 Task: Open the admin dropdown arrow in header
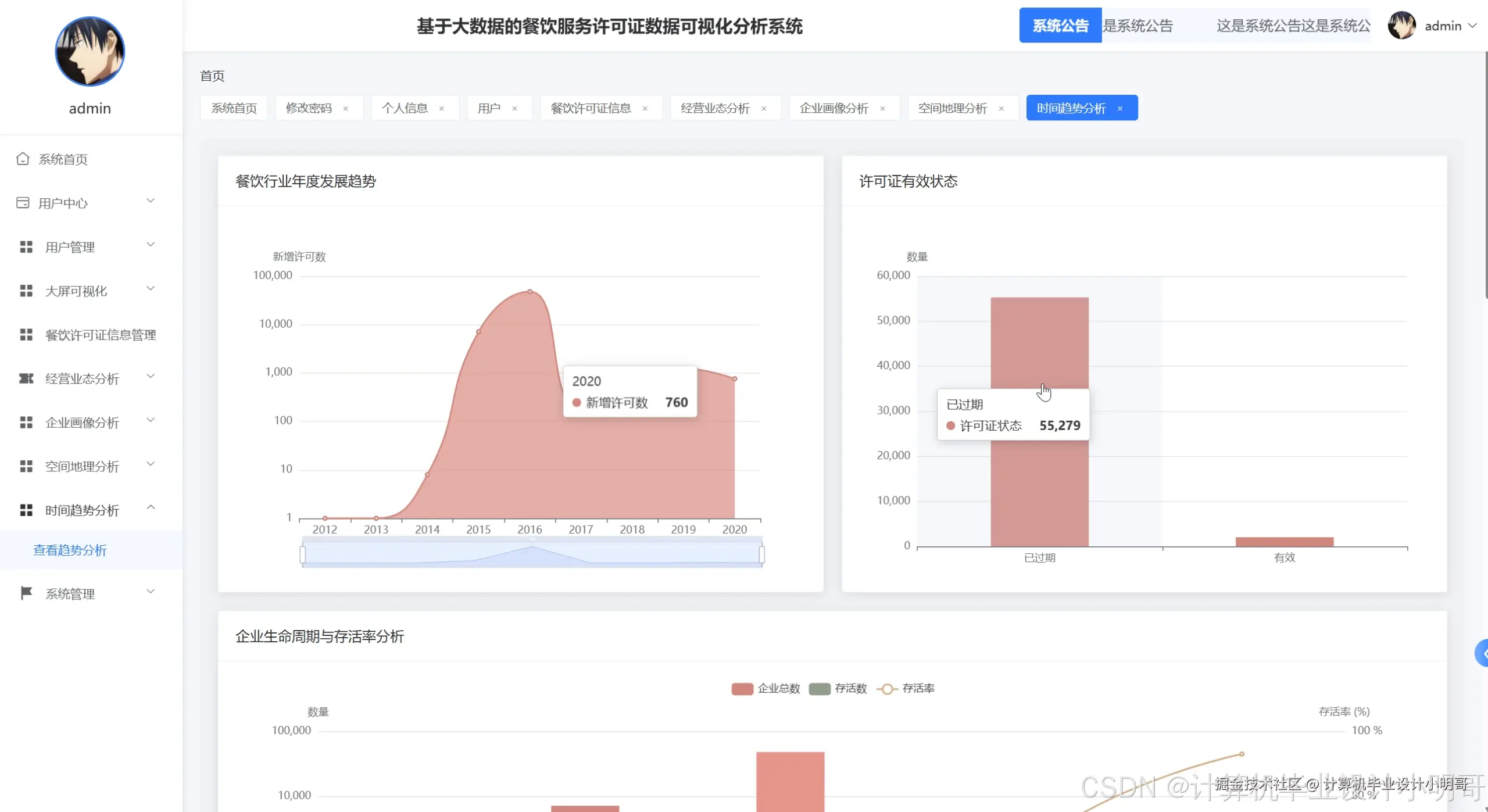point(1472,26)
